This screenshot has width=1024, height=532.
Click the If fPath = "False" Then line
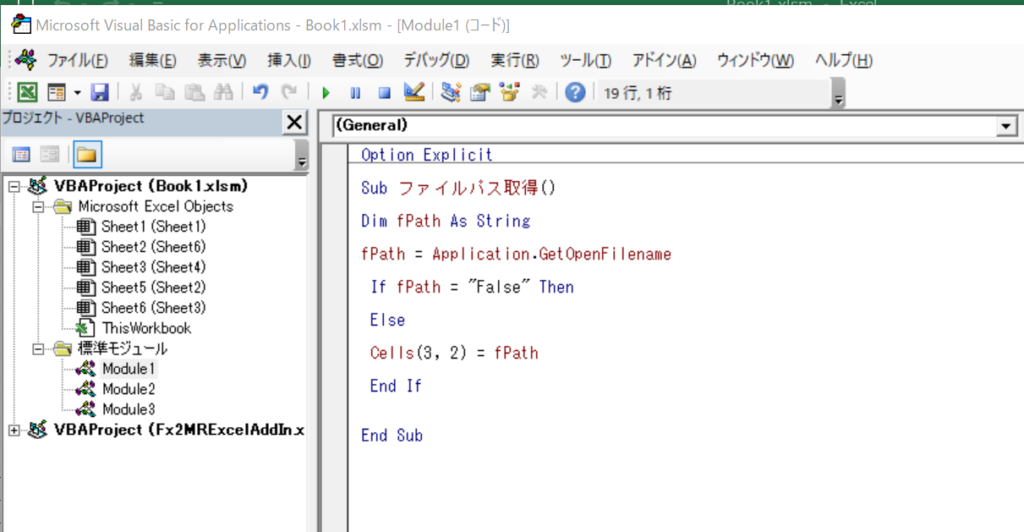[x=472, y=287]
